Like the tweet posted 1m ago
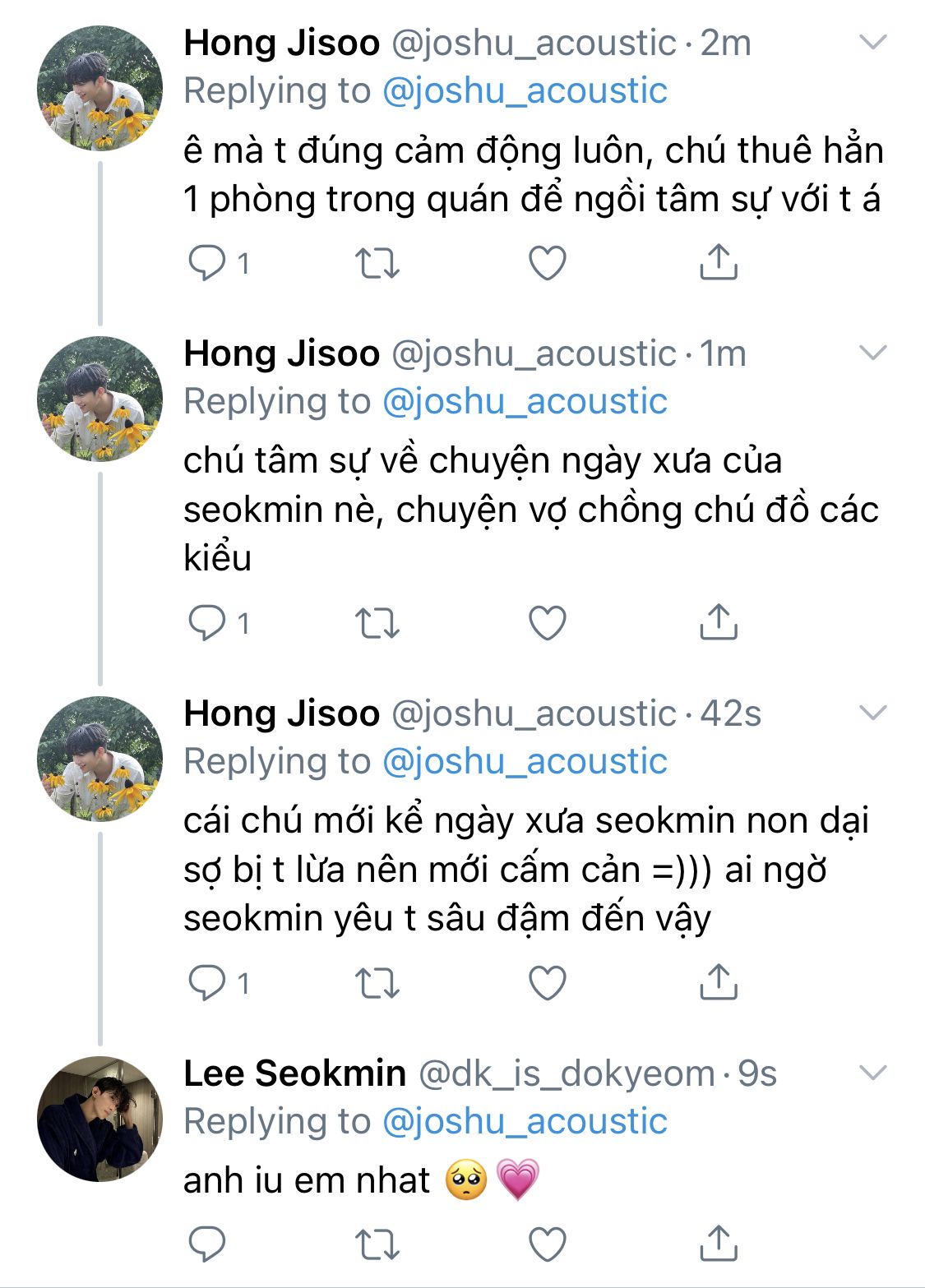Image resolution: width=925 pixels, height=1288 pixels. [548, 623]
